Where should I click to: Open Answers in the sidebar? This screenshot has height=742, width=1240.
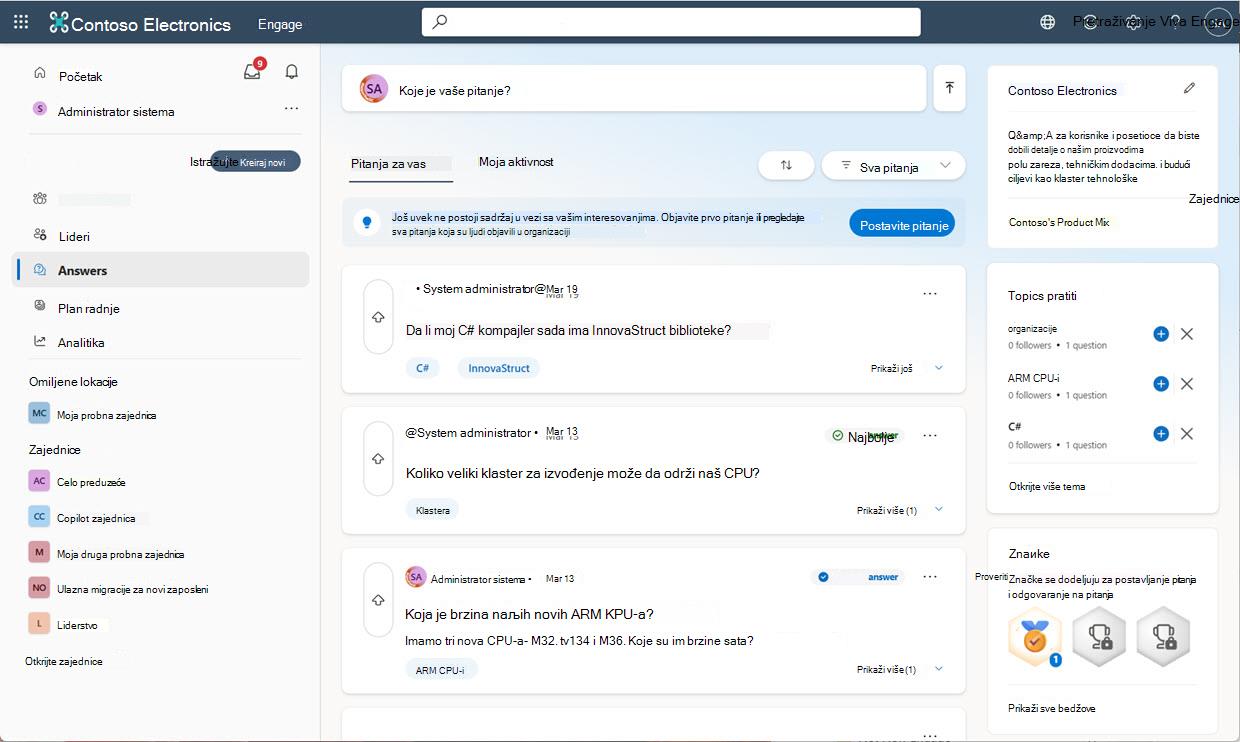(161, 270)
